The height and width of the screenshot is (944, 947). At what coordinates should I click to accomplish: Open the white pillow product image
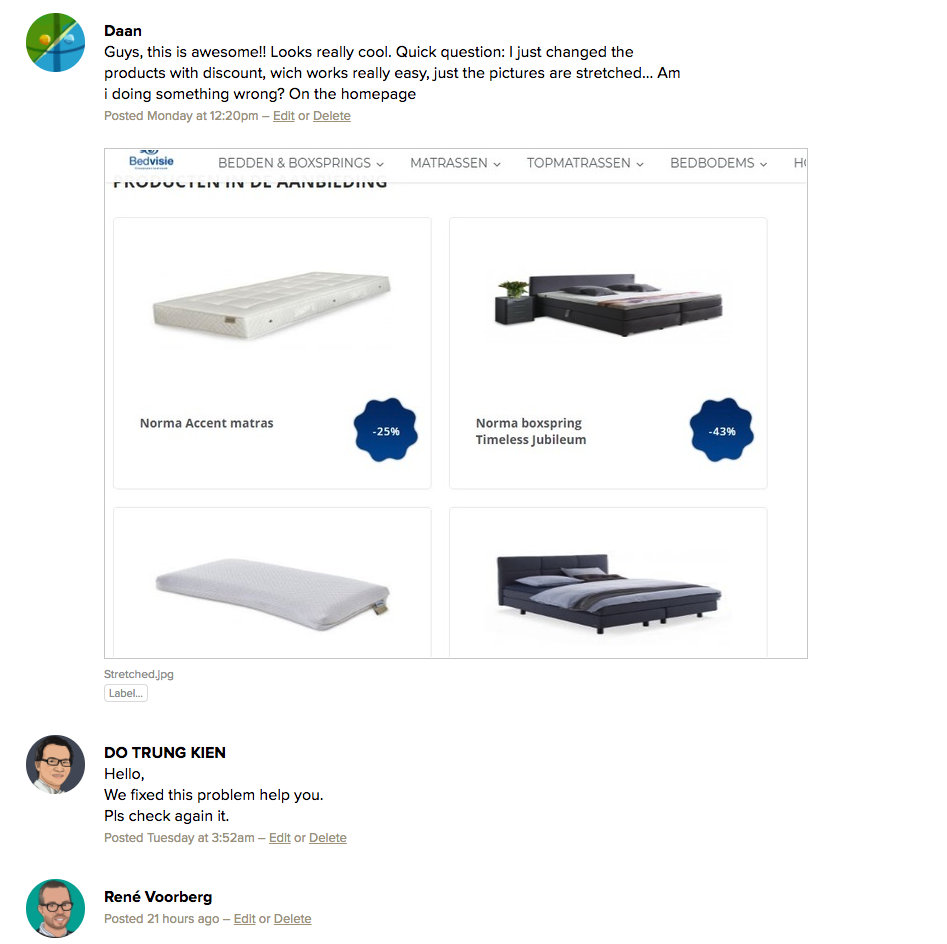tap(272, 594)
